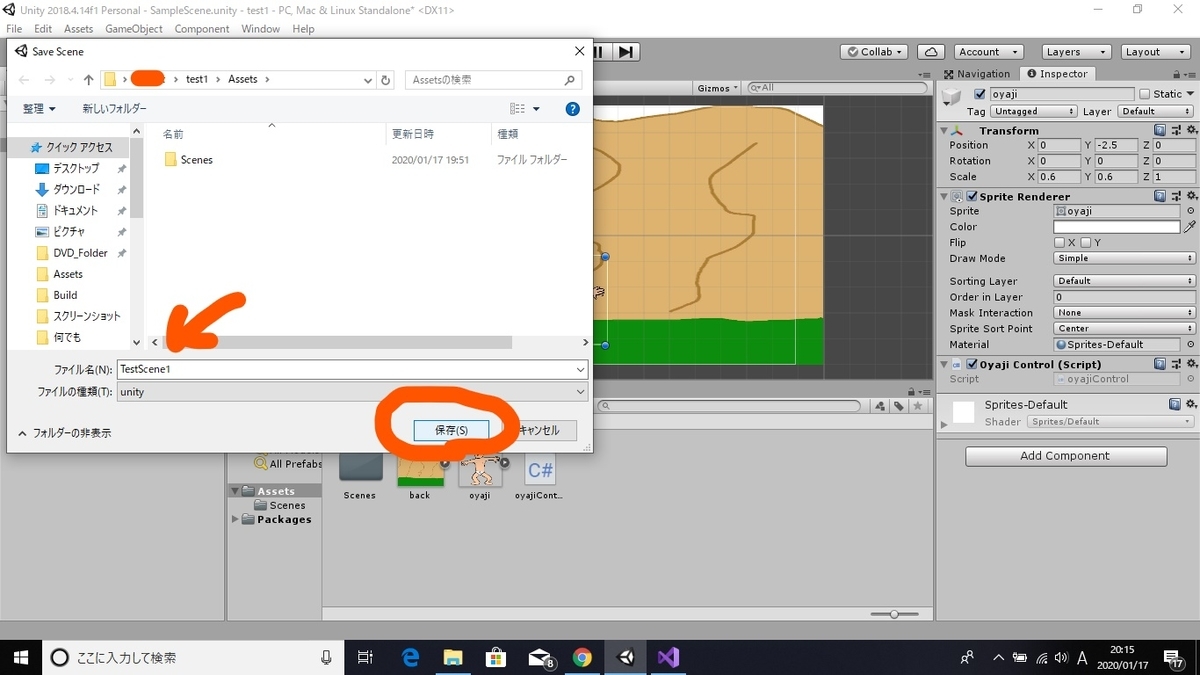
Task: Click the Add Component button
Action: click(1066, 456)
